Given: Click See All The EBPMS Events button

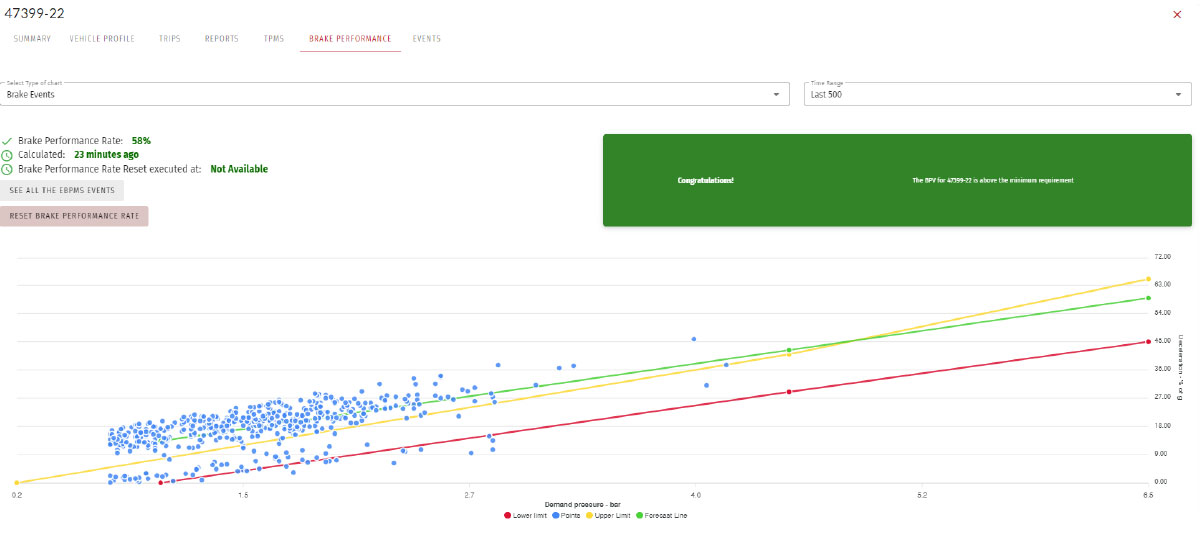Looking at the screenshot, I should (62, 190).
